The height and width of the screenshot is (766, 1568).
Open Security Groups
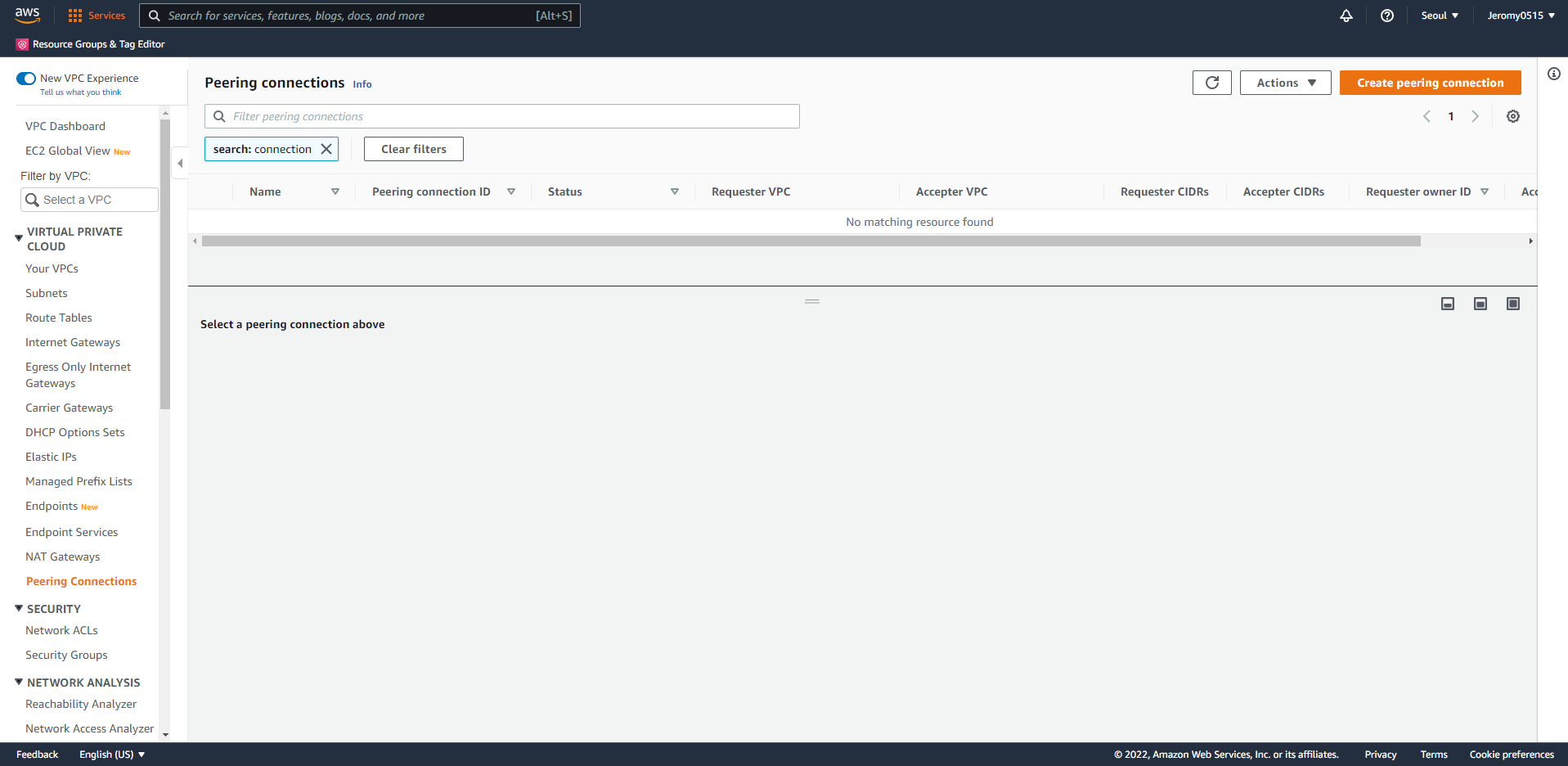pos(66,655)
